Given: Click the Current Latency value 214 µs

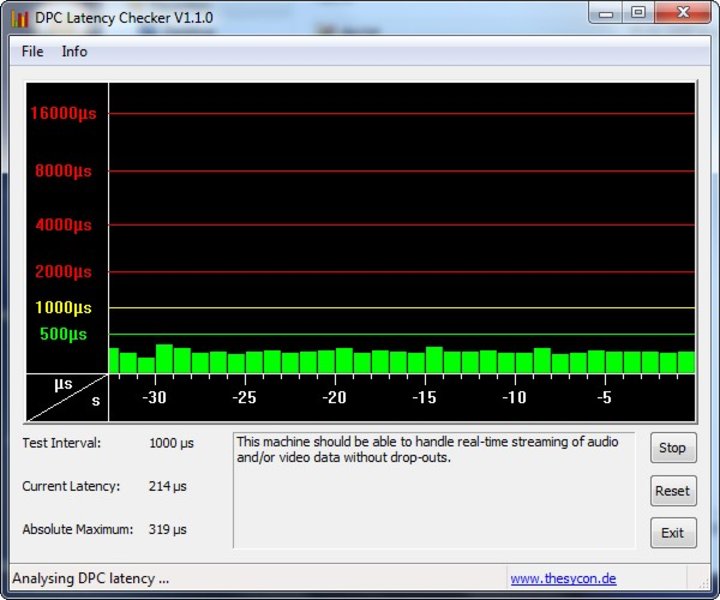Looking at the screenshot, I should pos(168,486).
